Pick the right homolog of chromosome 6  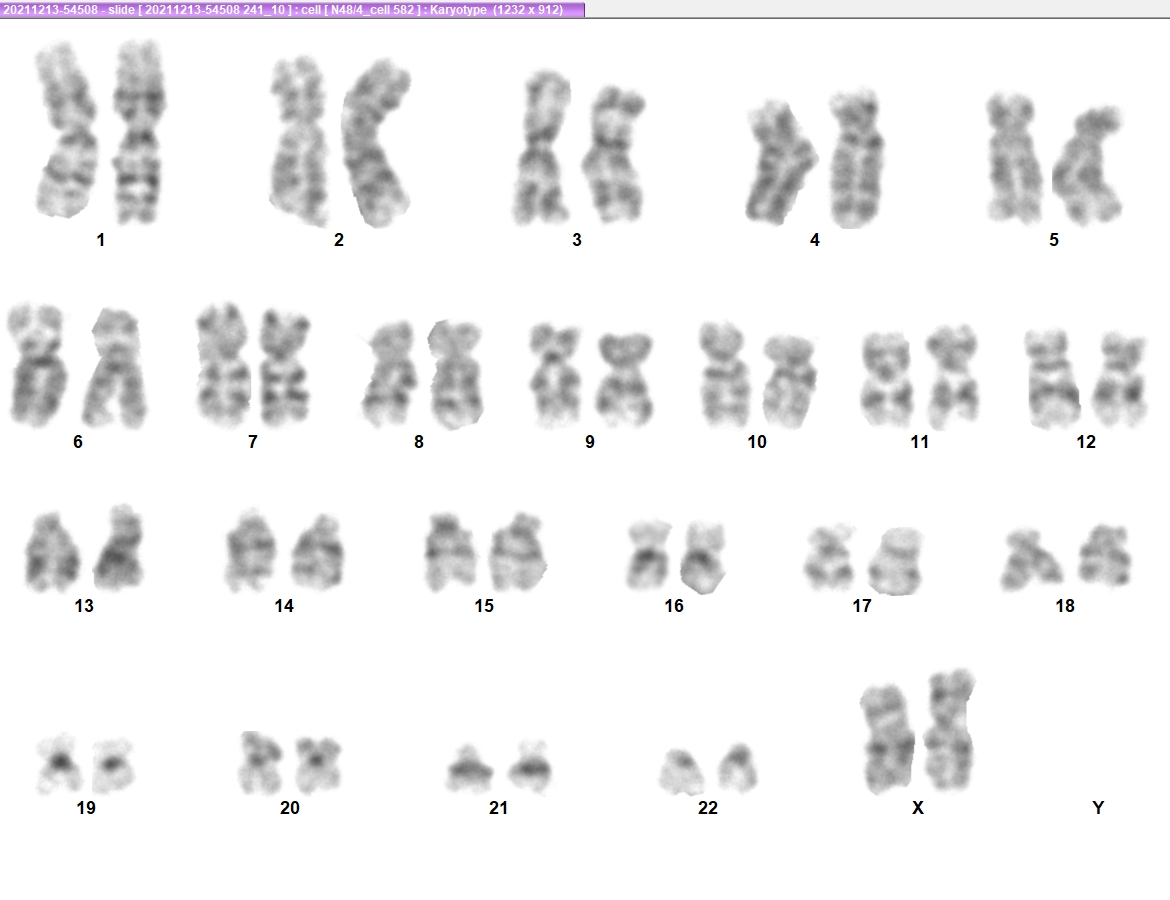(114, 369)
